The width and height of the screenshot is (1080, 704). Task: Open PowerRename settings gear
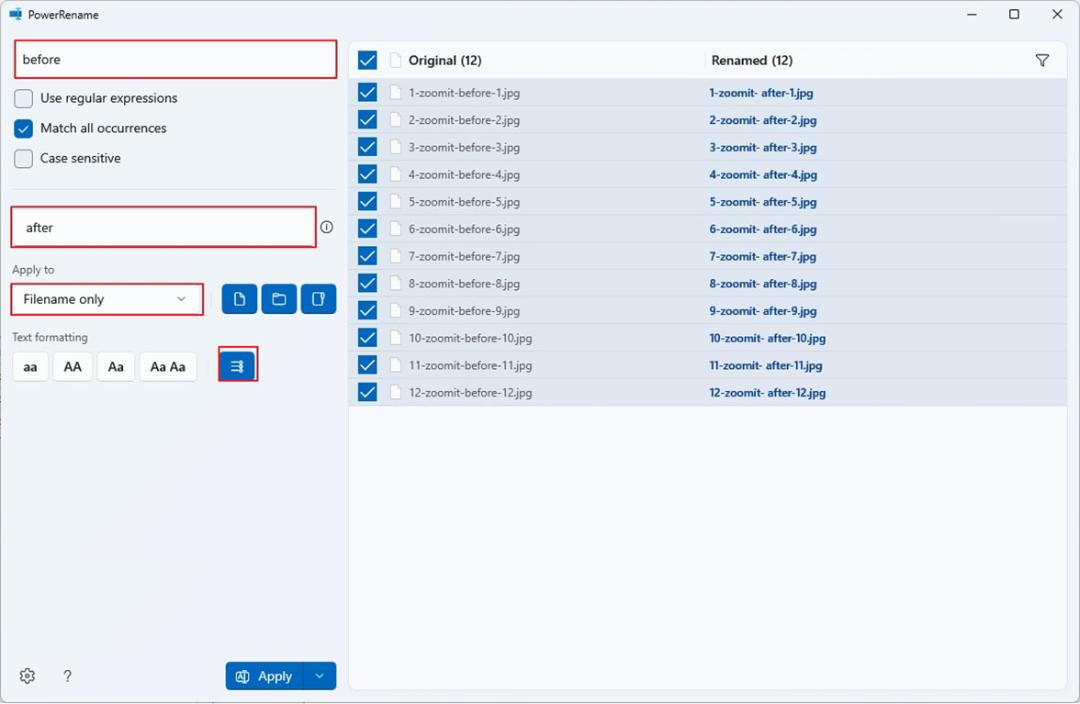(x=28, y=676)
